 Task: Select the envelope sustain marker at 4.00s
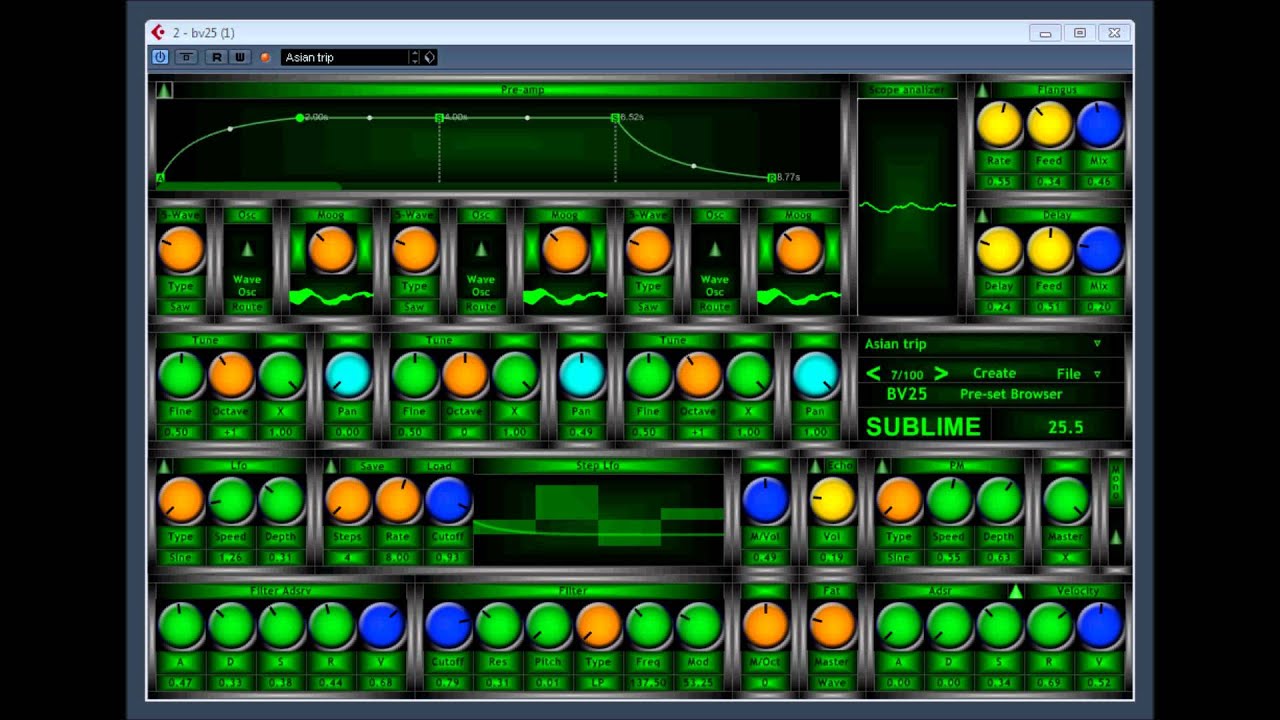tap(439, 118)
